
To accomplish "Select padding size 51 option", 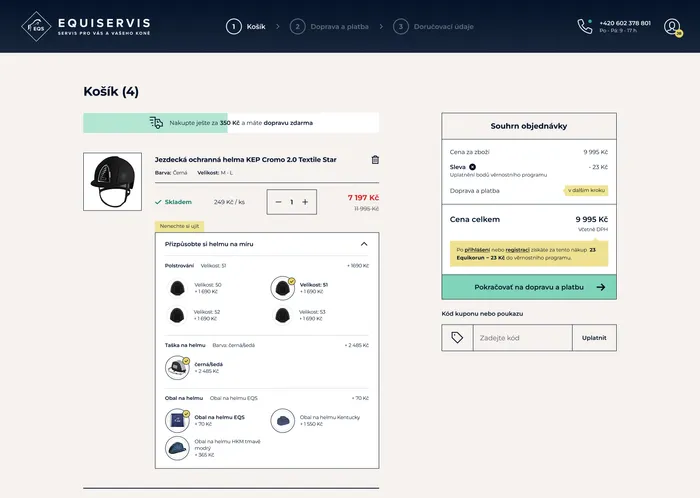I will (300, 288).
